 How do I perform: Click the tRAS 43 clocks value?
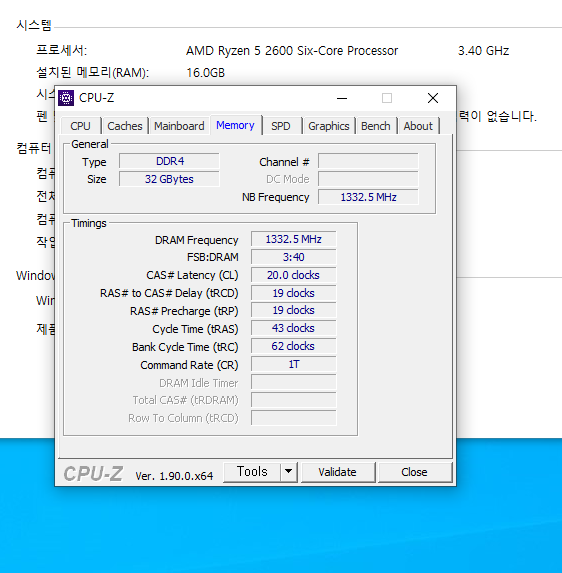pos(293,328)
